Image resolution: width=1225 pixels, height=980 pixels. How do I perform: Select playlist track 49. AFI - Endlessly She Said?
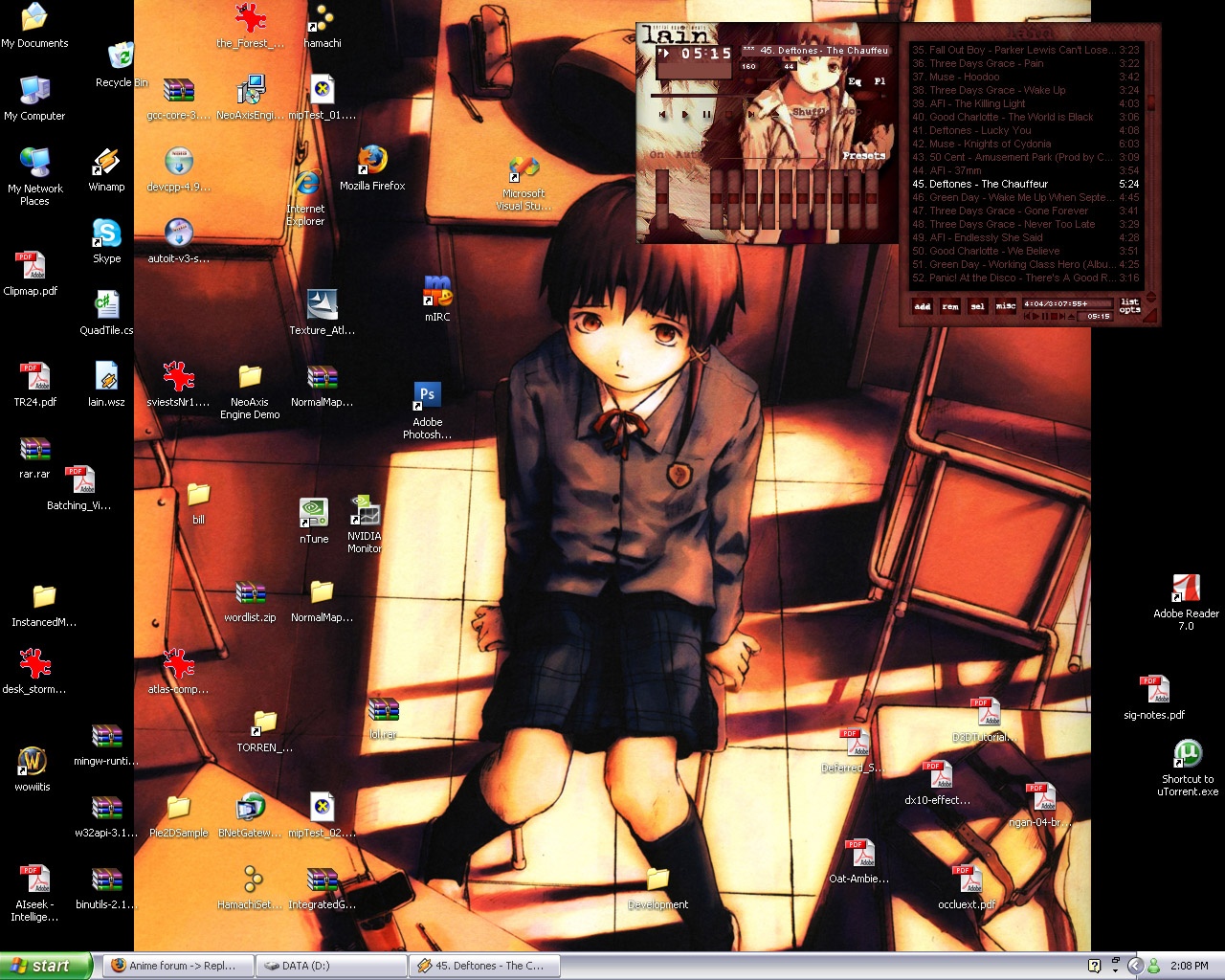point(1025,237)
